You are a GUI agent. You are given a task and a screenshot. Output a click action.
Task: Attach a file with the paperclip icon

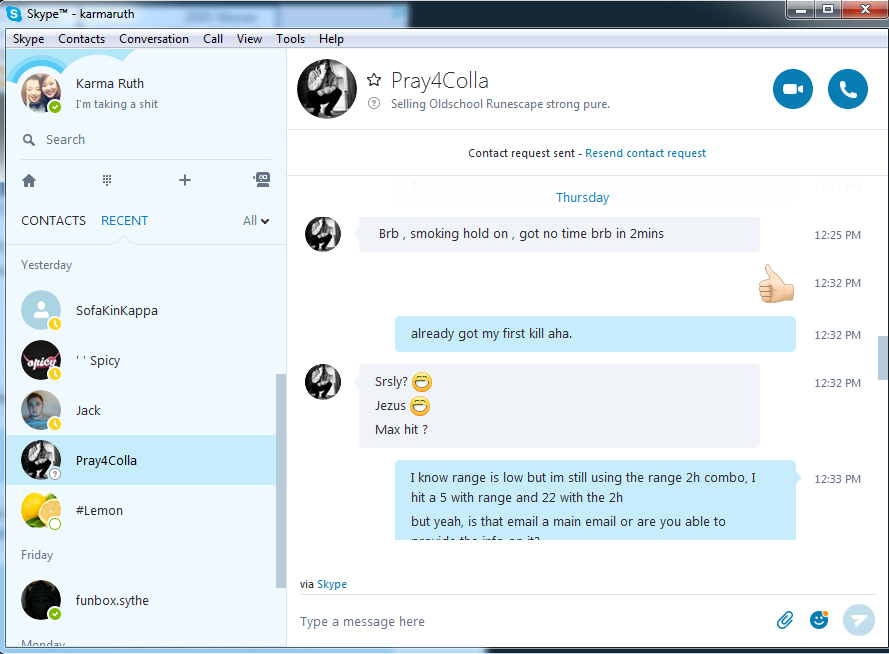[x=785, y=620]
